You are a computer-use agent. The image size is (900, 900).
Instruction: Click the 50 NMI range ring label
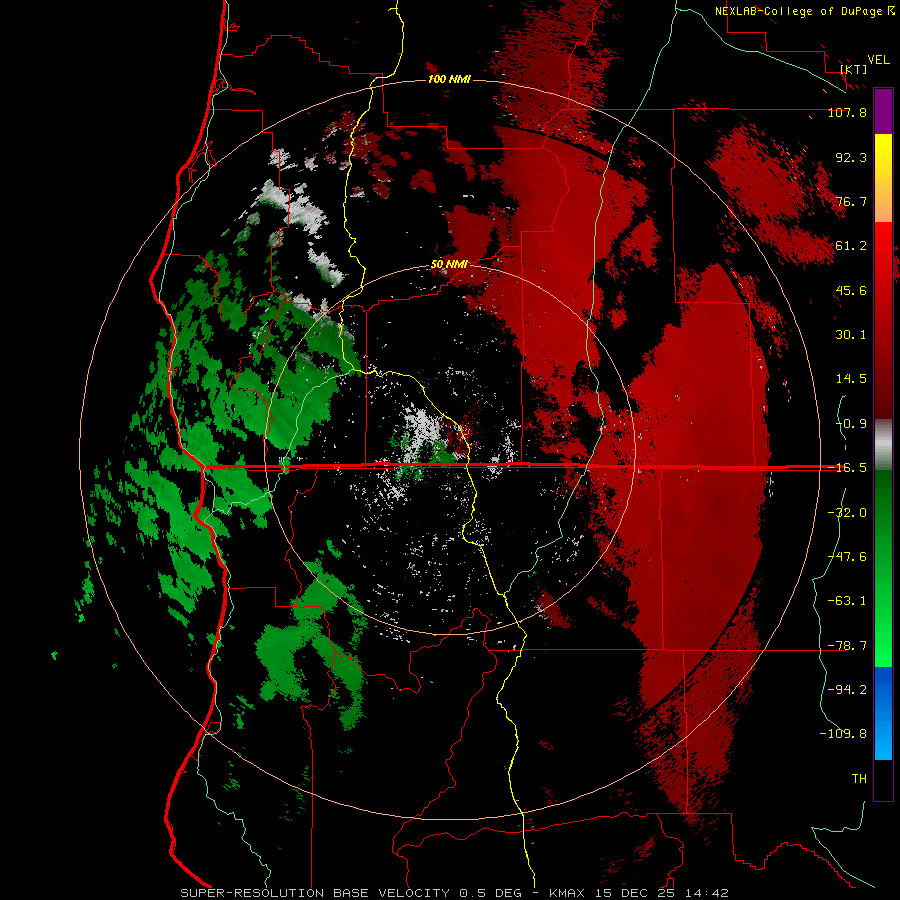pyautogui.click(x=449, y=264)
